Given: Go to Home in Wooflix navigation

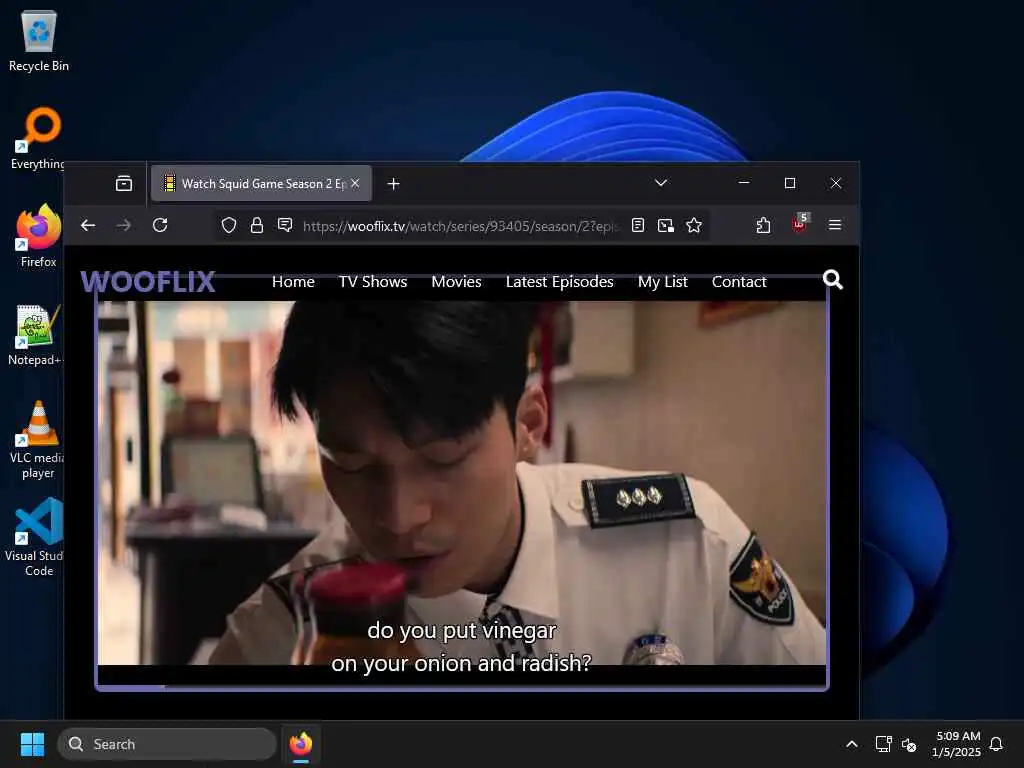Looking at the screenshot, I should tap(293, 281).
